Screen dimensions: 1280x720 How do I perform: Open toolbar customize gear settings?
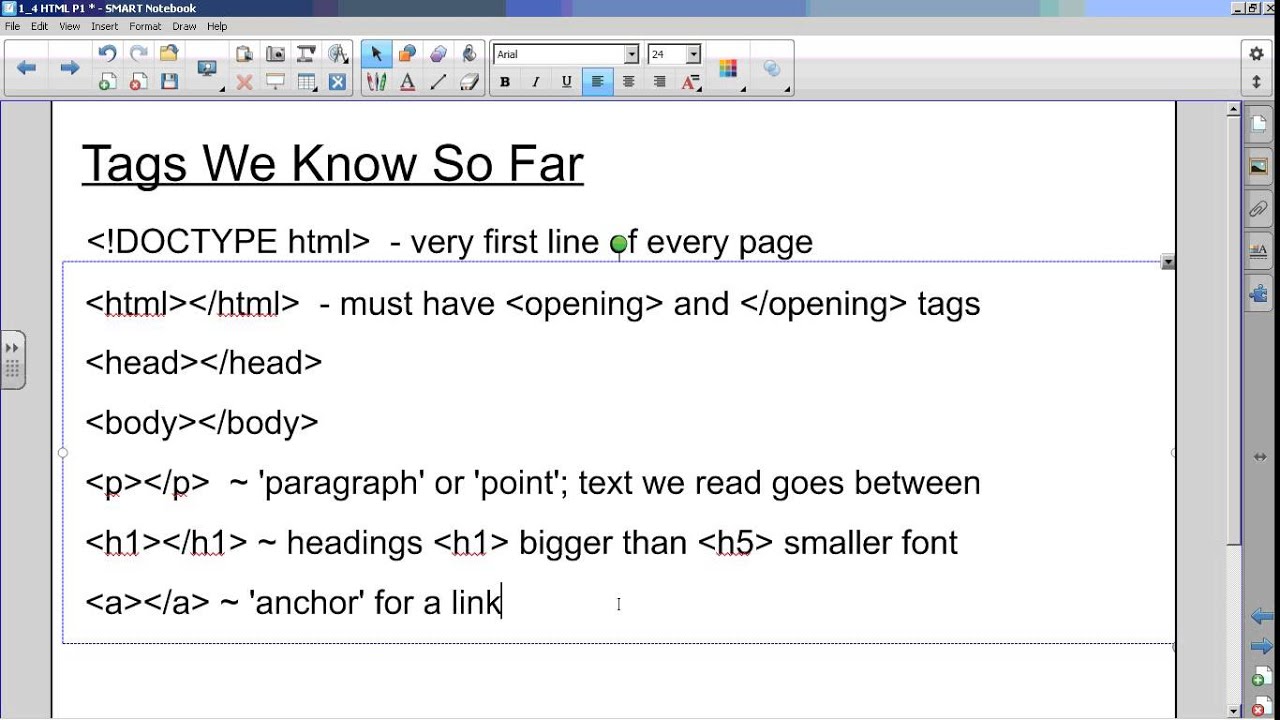[x=1257, y=54]
